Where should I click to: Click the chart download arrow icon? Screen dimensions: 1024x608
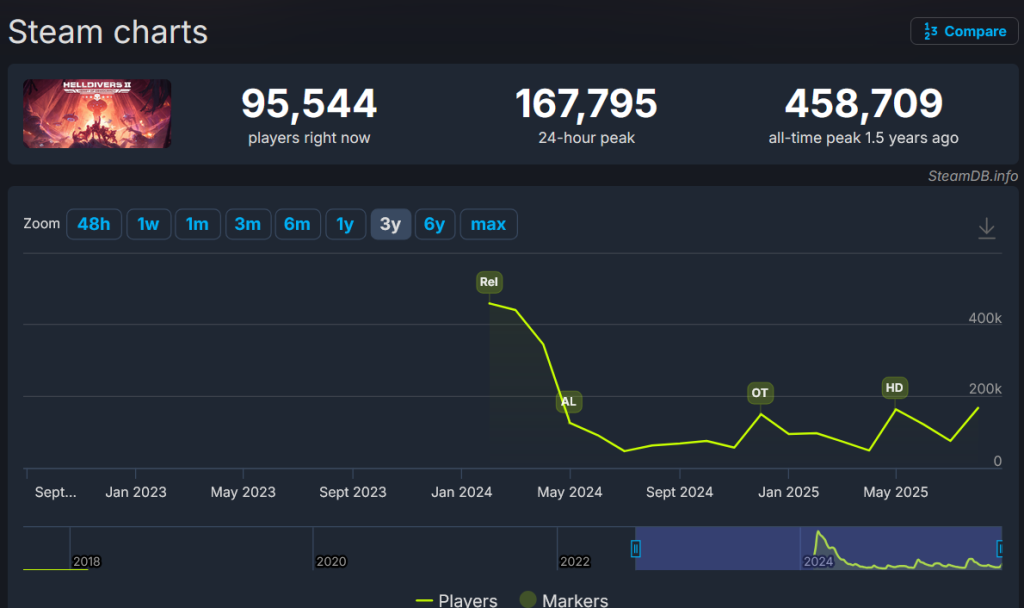(987, 228)
